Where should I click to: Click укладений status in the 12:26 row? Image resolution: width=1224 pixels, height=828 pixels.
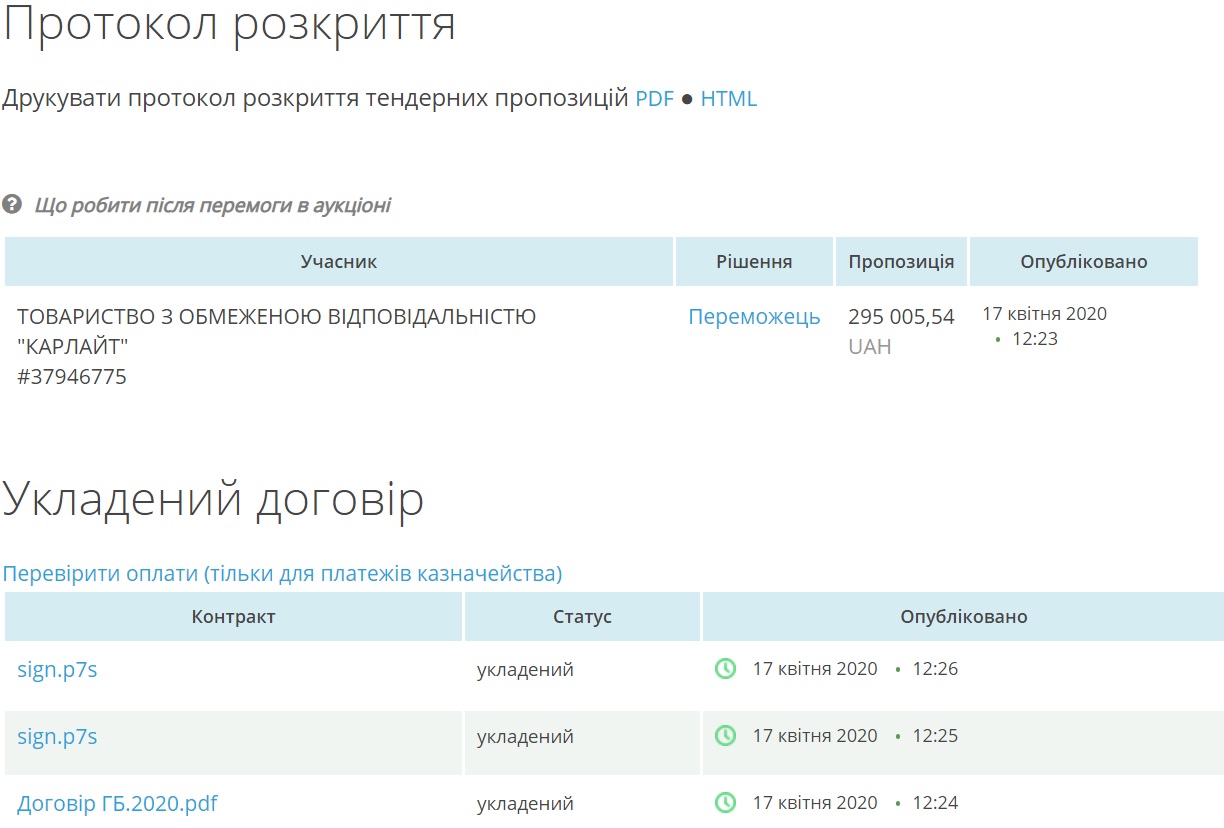click(525, 670)
